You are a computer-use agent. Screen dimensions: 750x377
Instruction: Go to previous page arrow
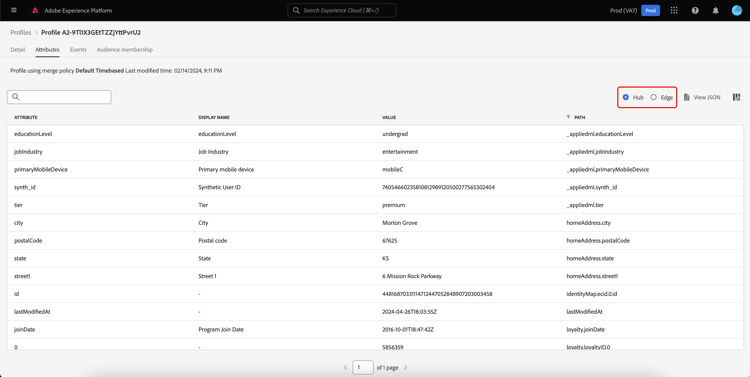(x=345, y=367)
